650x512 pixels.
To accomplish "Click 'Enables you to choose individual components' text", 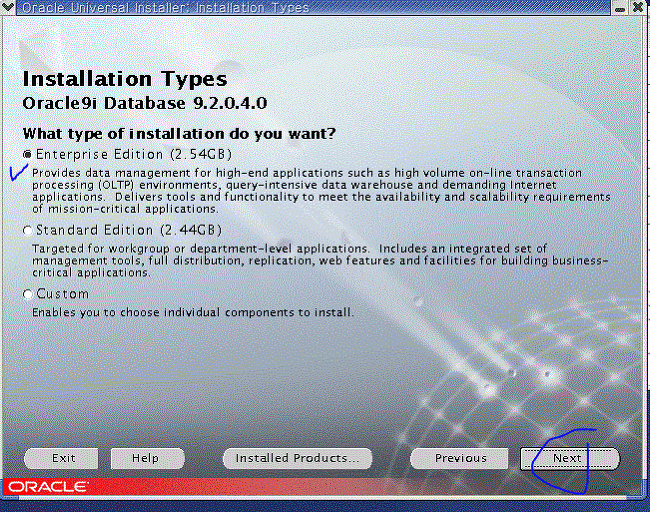I will click(193, 312).
